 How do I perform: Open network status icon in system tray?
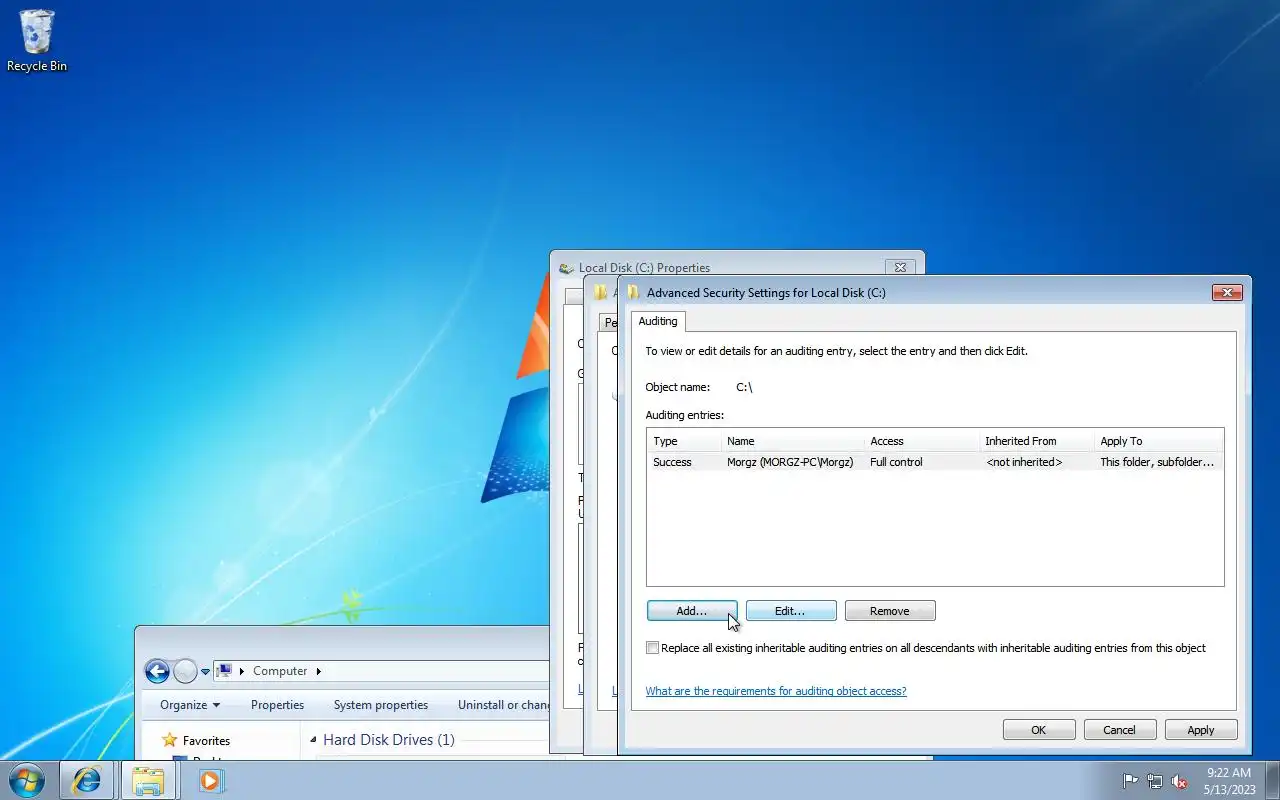point(1155,781)
